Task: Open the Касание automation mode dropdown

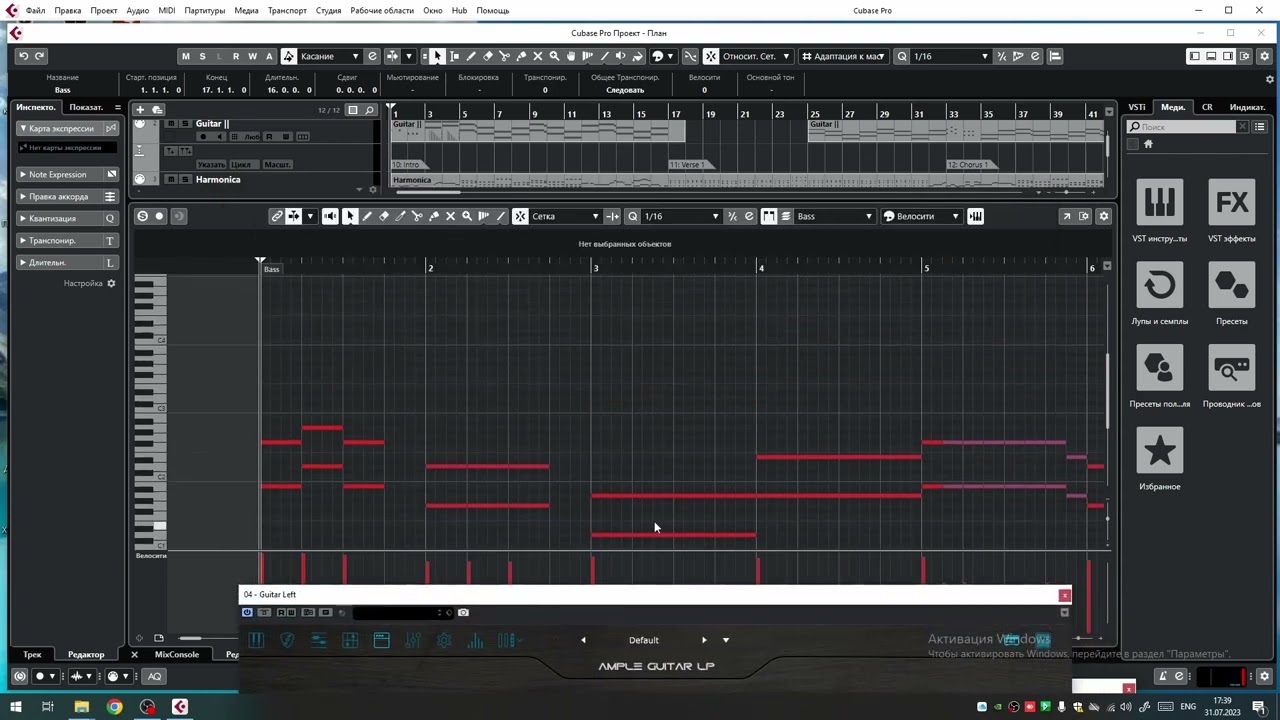Action: 328,56
